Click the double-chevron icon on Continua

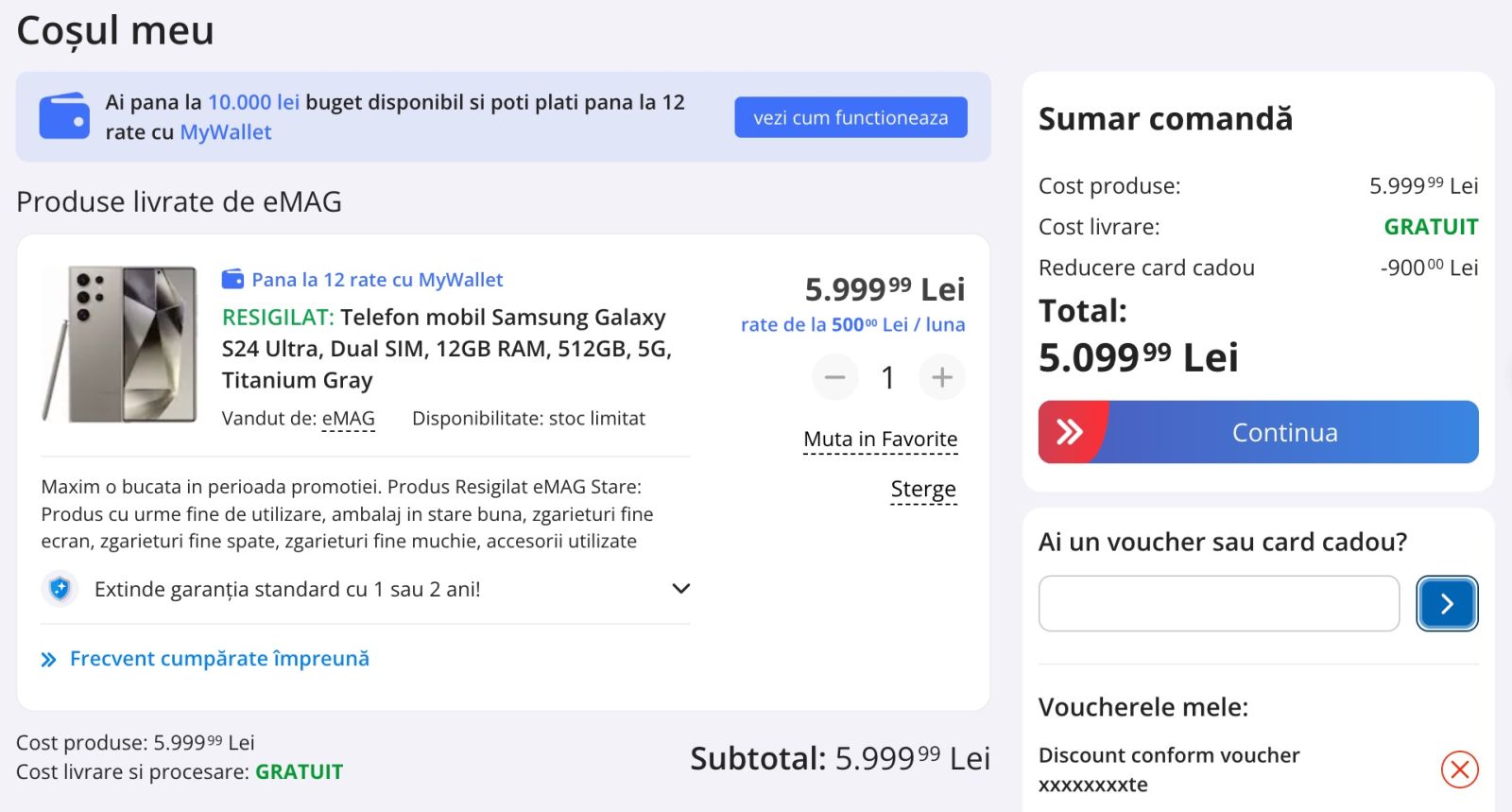[x=1070, y=432]
